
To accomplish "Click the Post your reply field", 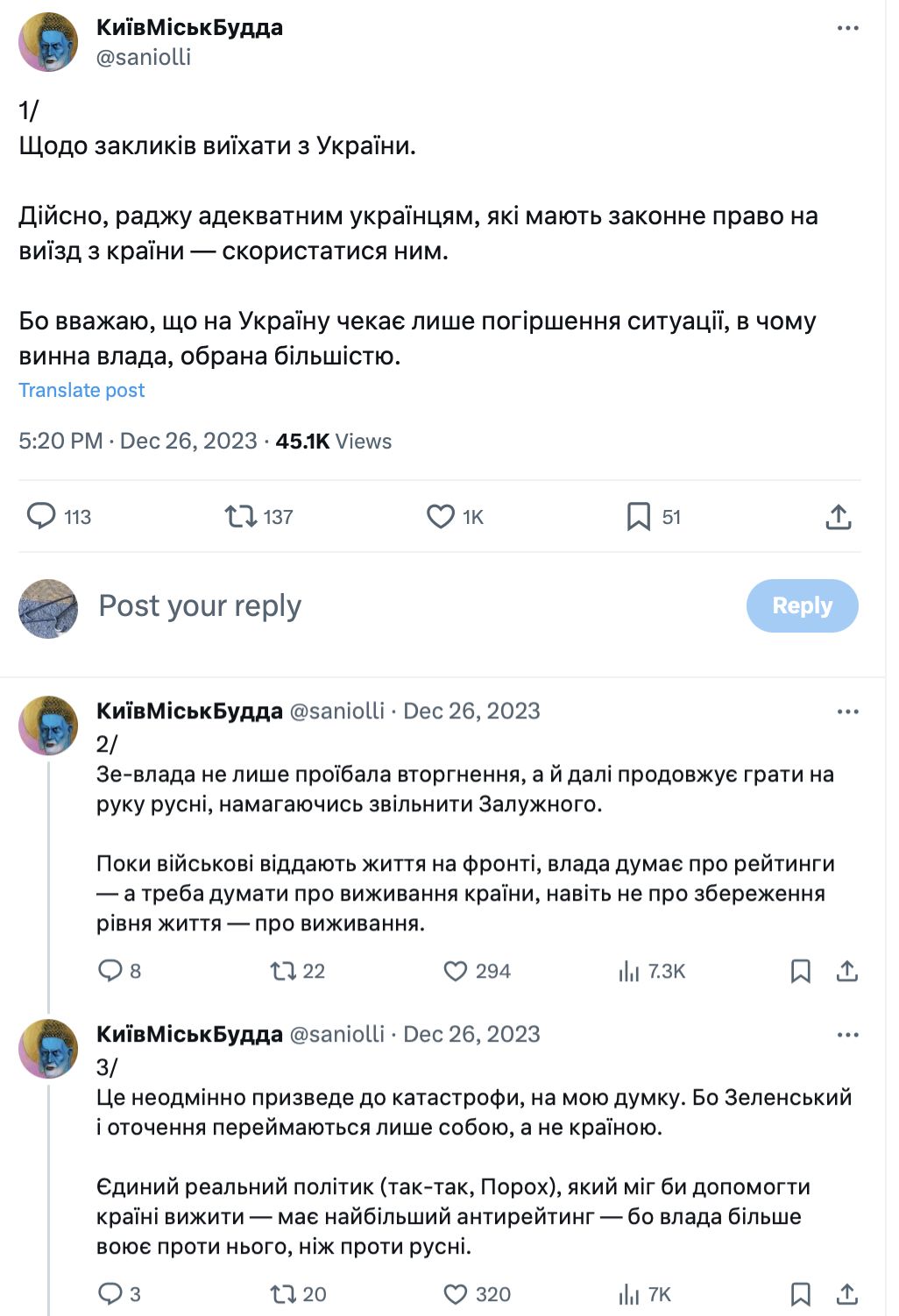I will [x=200, y=605].
